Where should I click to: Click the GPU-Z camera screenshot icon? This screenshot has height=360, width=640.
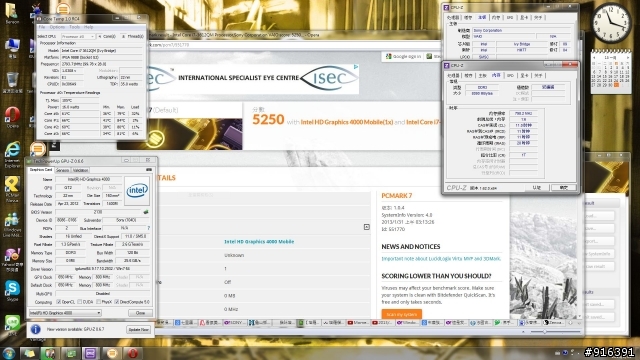[x=149, y=170]
